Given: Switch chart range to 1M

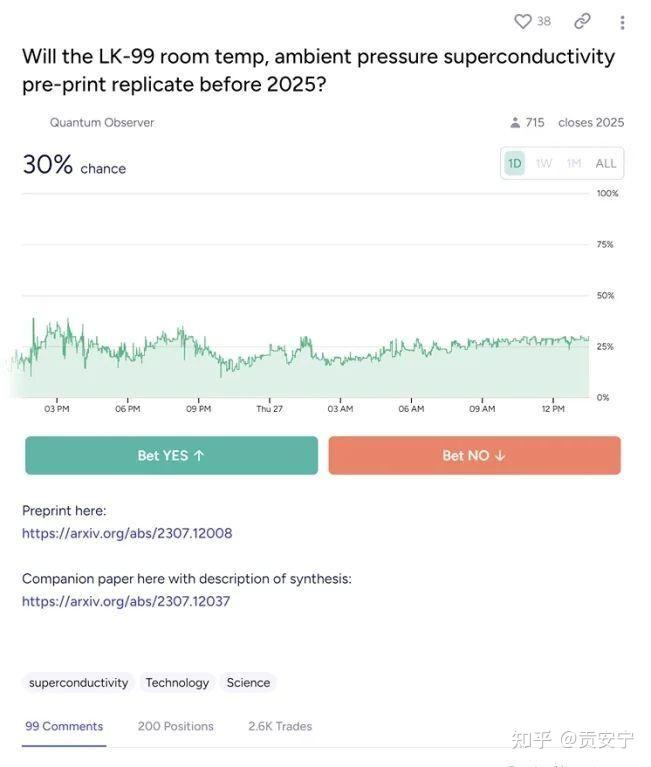Looking at the screenshot, I should 574,163.
